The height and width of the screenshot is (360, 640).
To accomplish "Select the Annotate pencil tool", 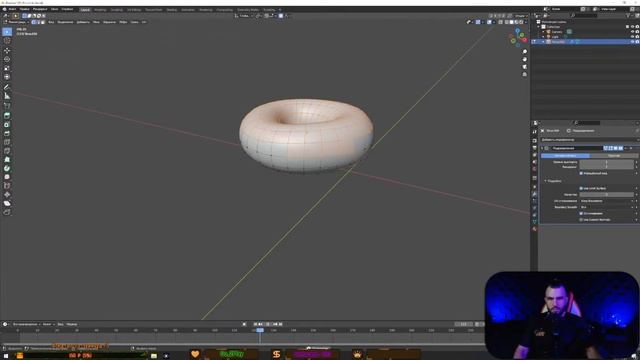I will 7,87.
